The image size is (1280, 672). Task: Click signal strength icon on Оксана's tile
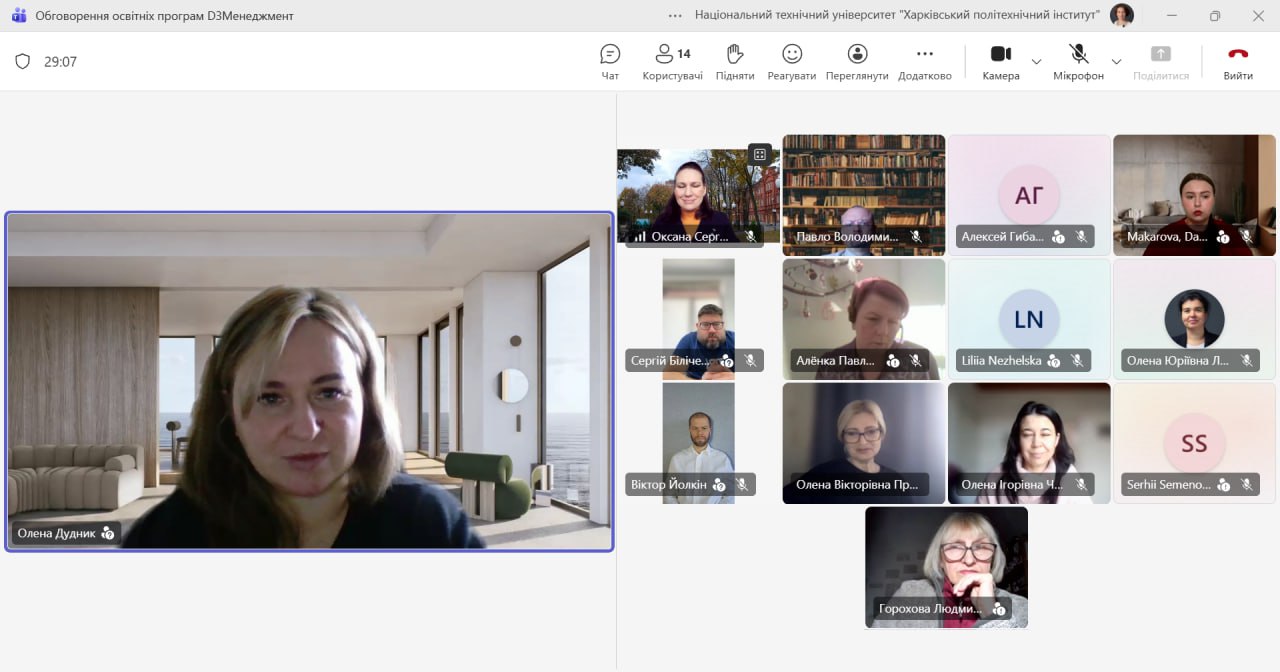point(640,237)
